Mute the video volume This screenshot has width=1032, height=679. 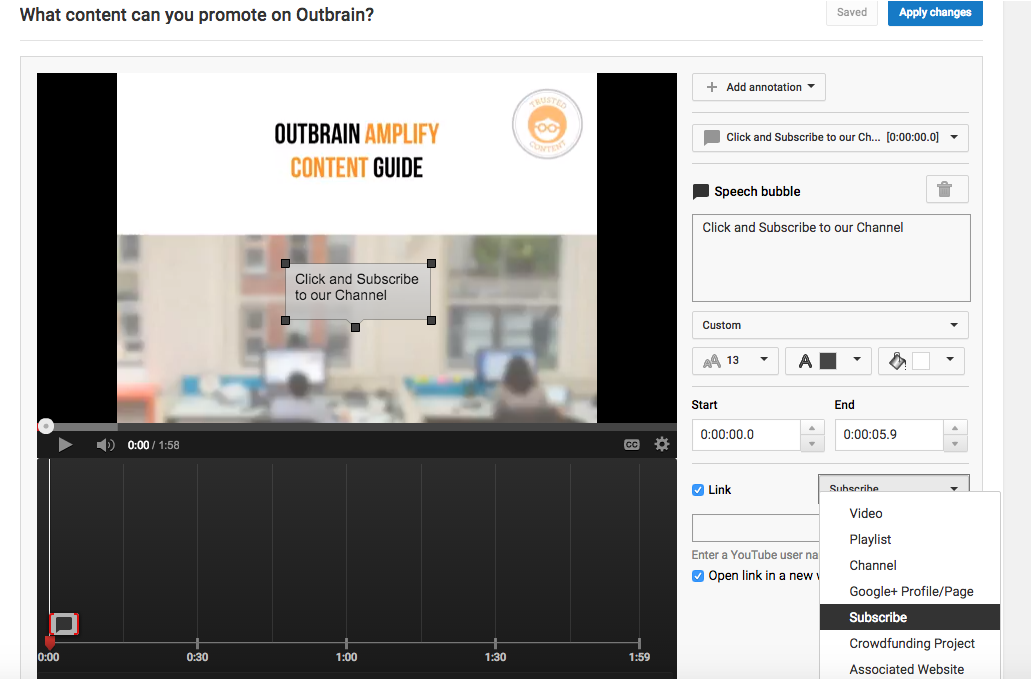[105, 445]
